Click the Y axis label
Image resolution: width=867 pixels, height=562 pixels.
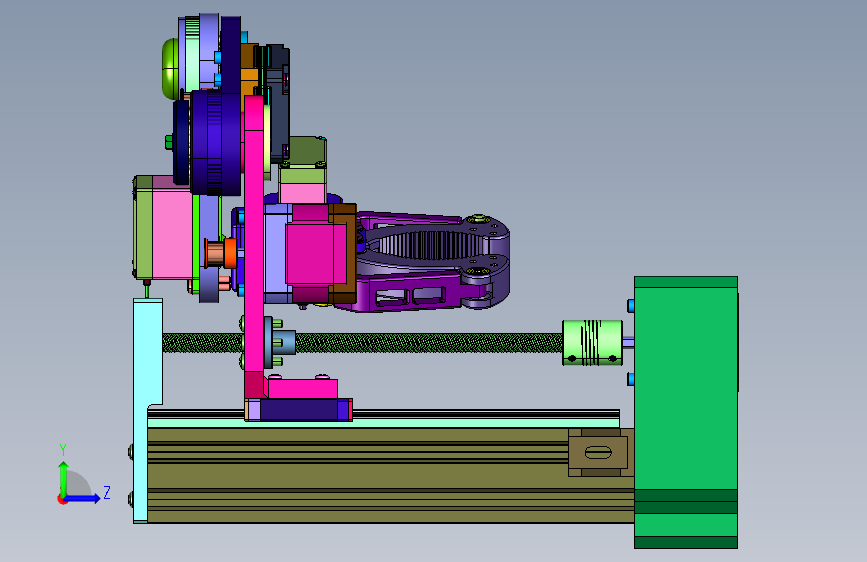pos(63,449)
